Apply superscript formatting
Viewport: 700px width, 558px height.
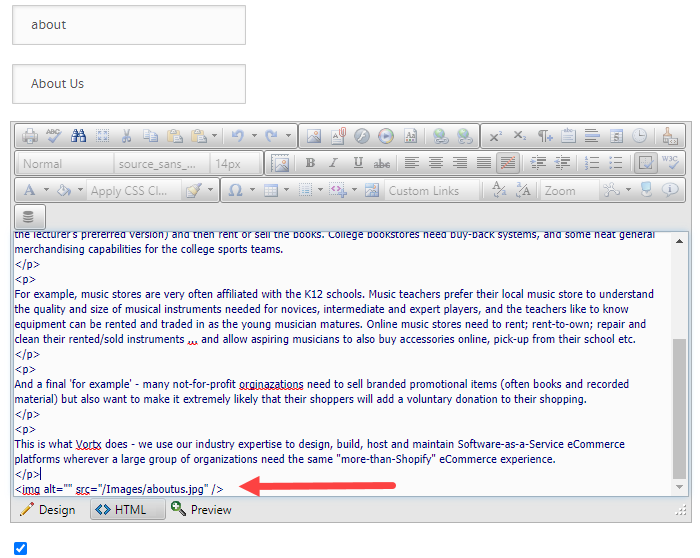coord(496,136)
